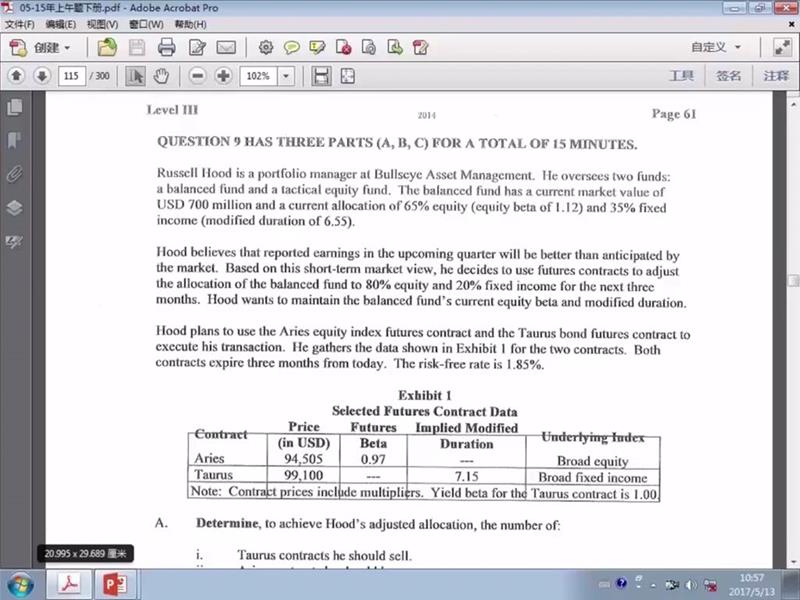Open the 签名 sign pane
Screen dimensions: 800x600
[728, 76]
